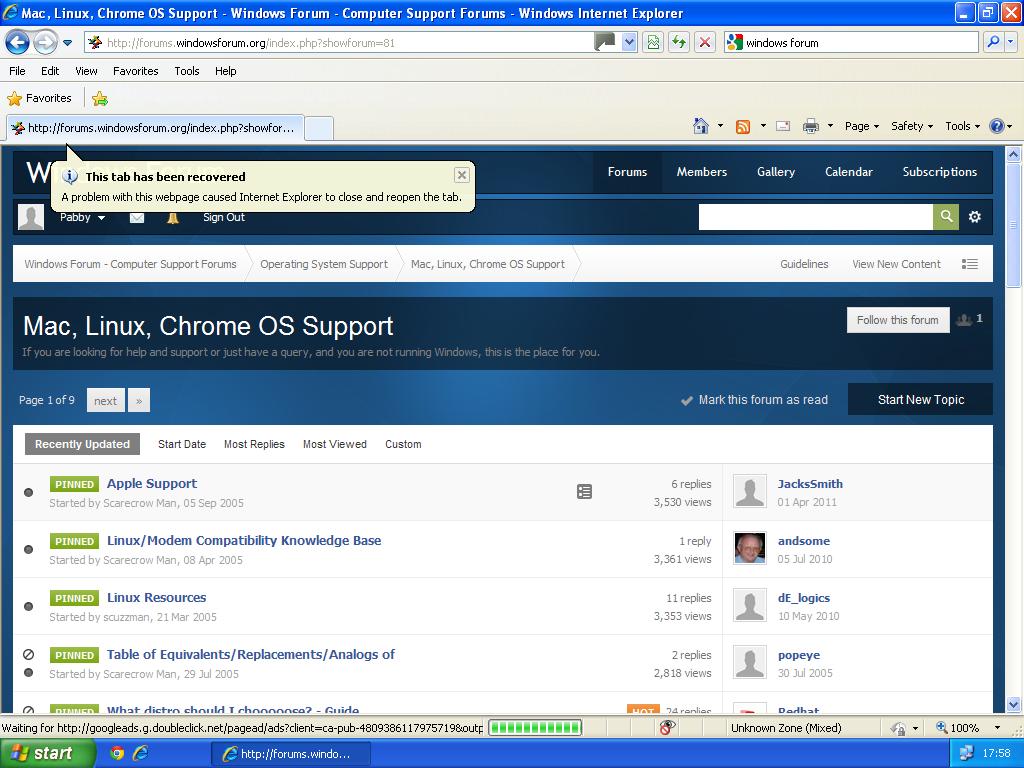Open the Help menu
The height and width of the screenshot is (768, 1024).
point(225,71)
